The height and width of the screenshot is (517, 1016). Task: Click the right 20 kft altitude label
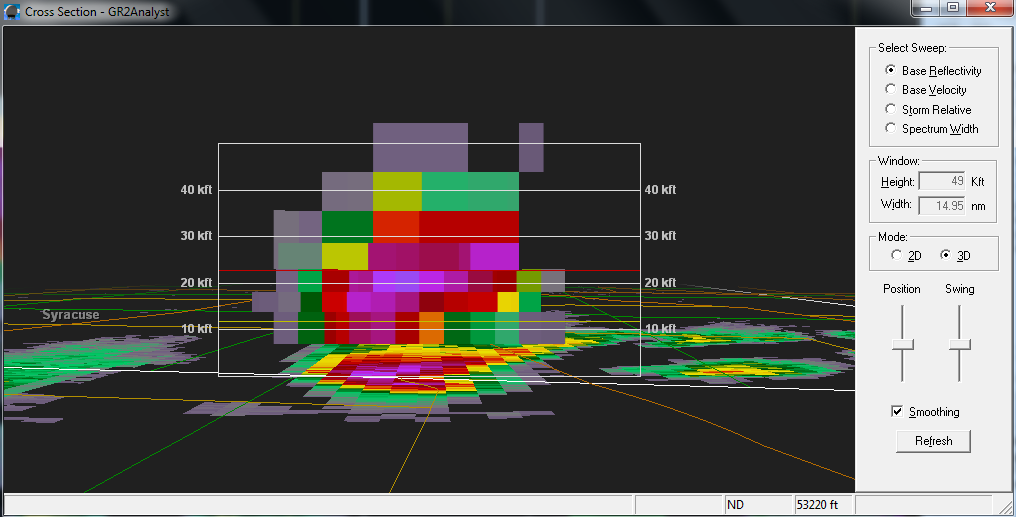[660, 282]
